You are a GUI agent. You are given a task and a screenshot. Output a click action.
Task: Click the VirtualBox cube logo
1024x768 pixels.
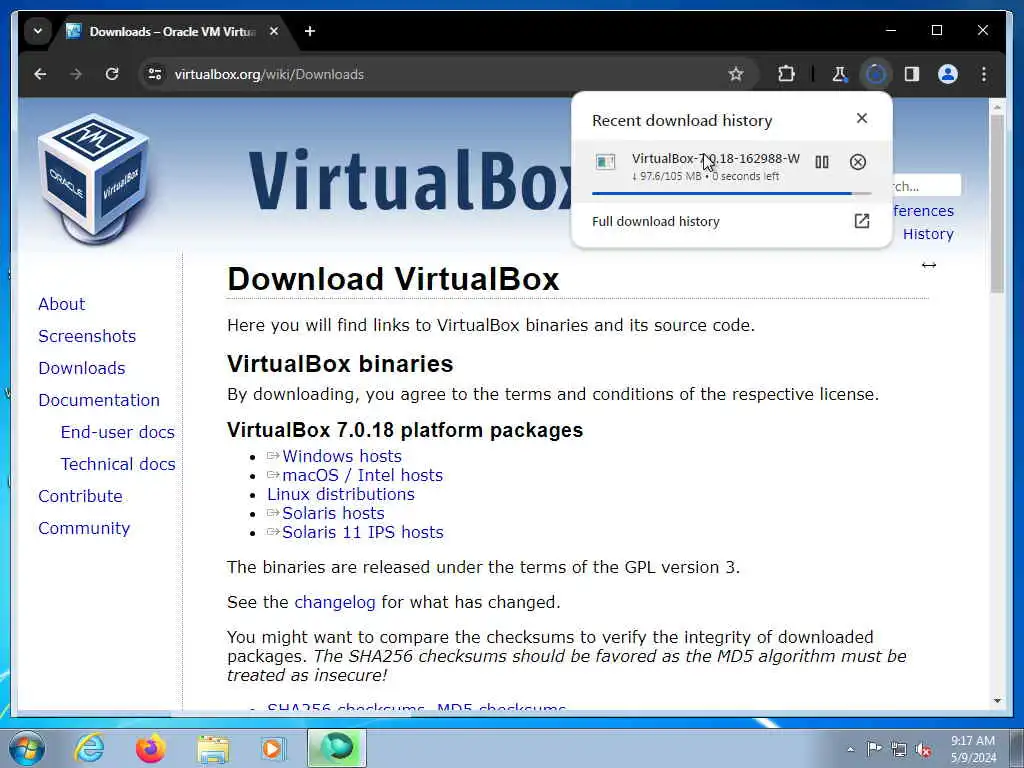(x=94, y=178)
